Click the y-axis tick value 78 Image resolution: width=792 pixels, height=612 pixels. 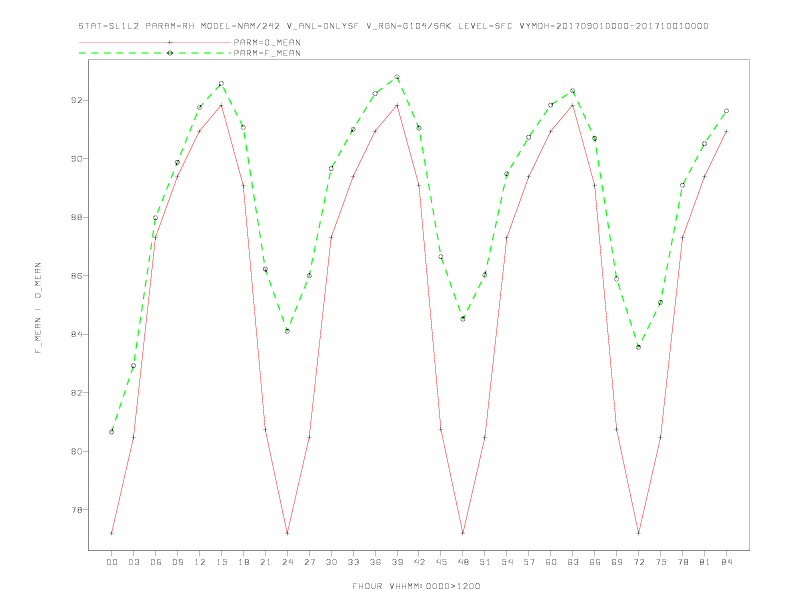point(76,509)
